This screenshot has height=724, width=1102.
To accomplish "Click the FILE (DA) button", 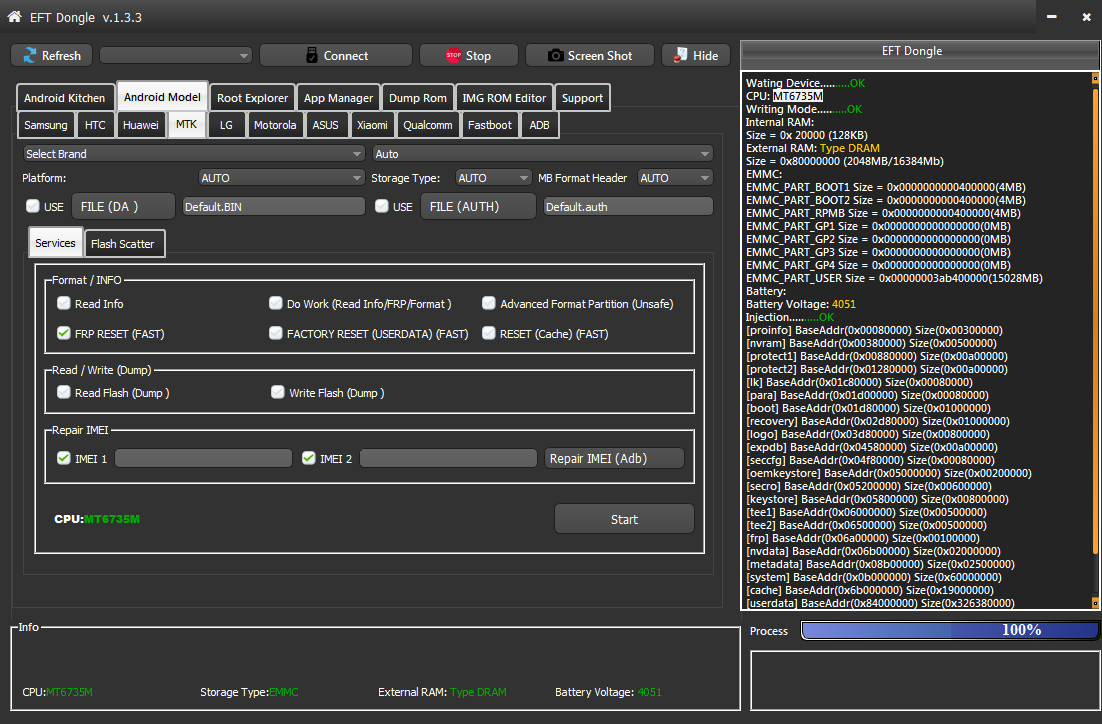I will [x=123, y=206].
